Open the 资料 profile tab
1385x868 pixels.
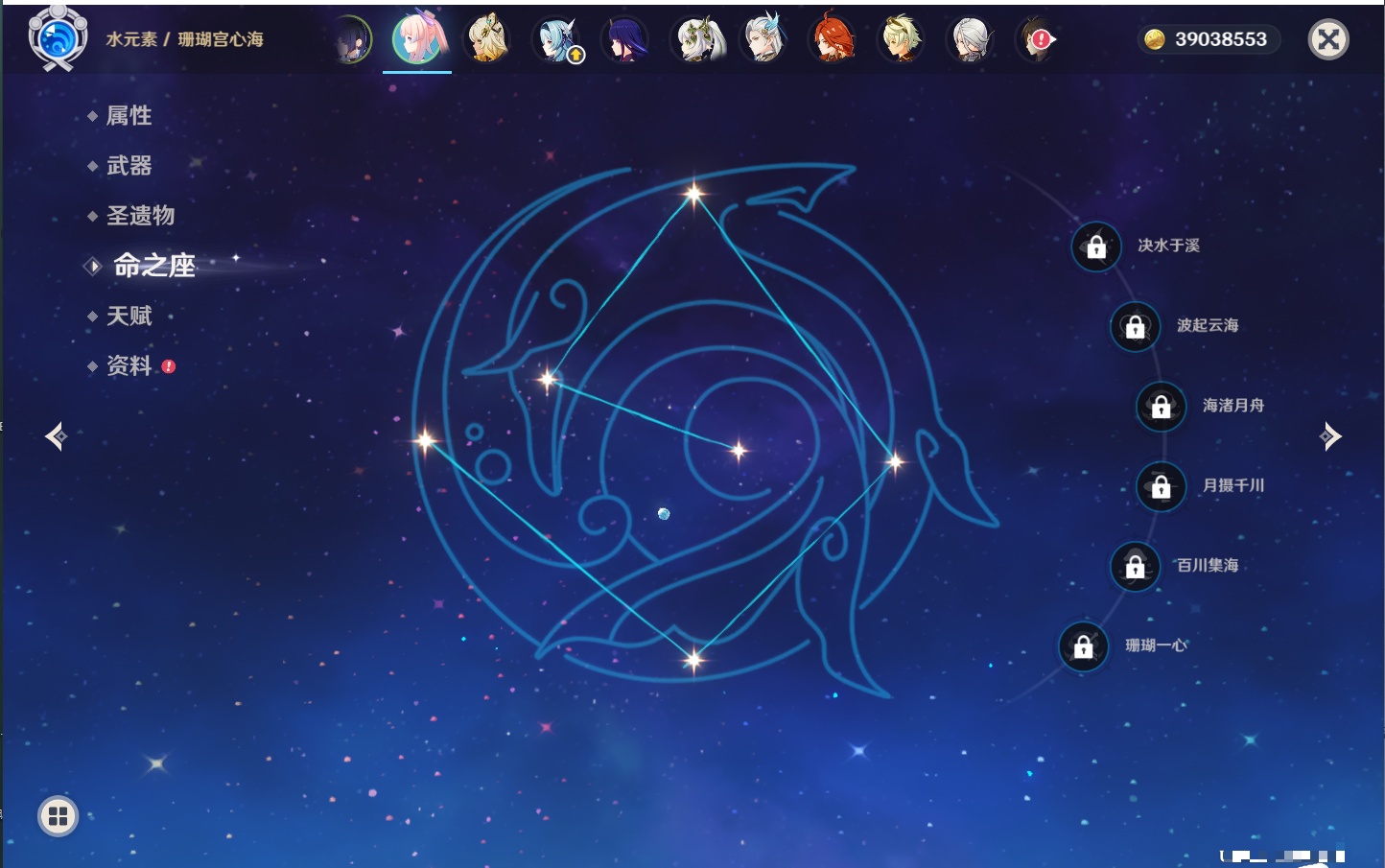point(129,365)
